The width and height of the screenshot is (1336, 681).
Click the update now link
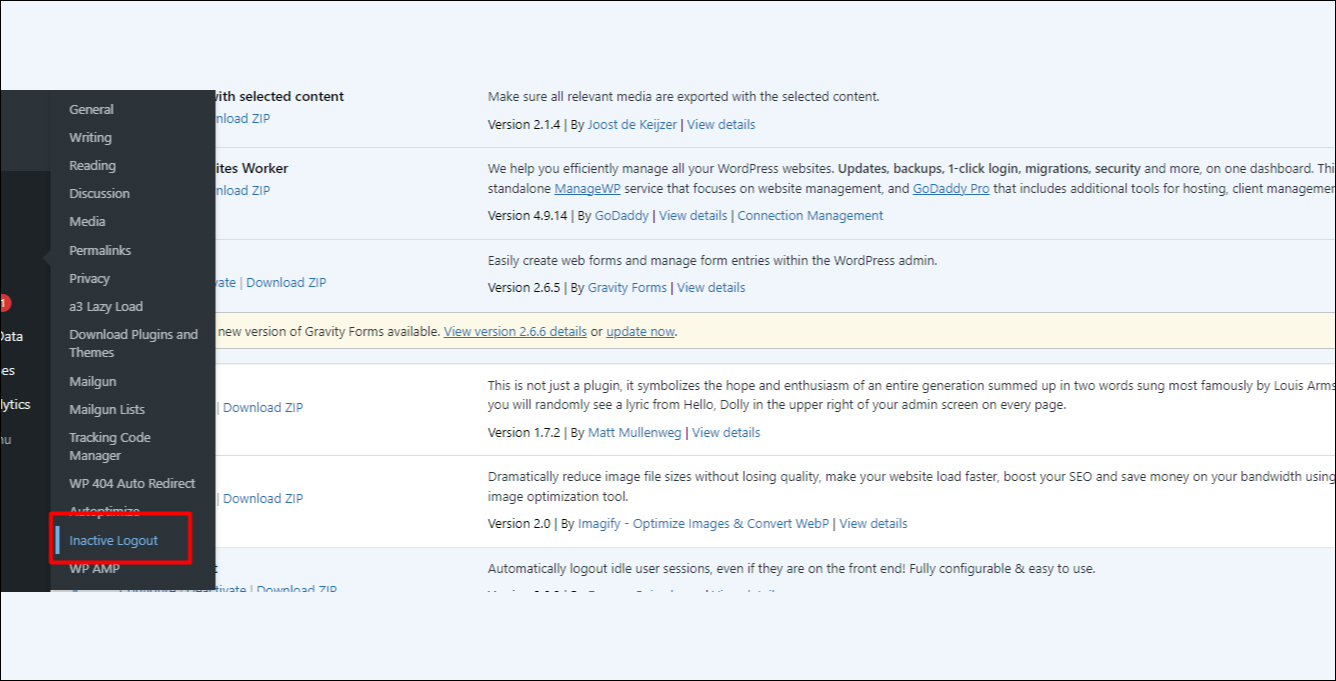point(640,331)
